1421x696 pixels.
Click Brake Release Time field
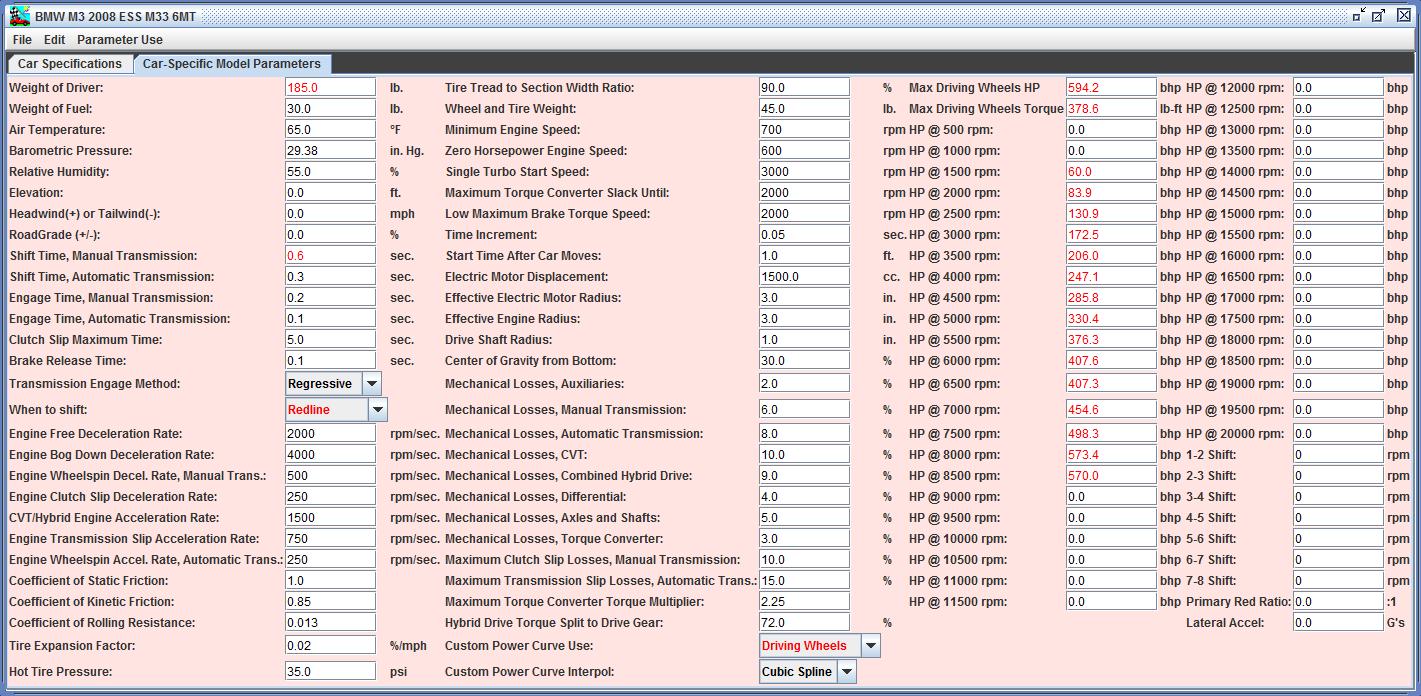coord(330,361)
